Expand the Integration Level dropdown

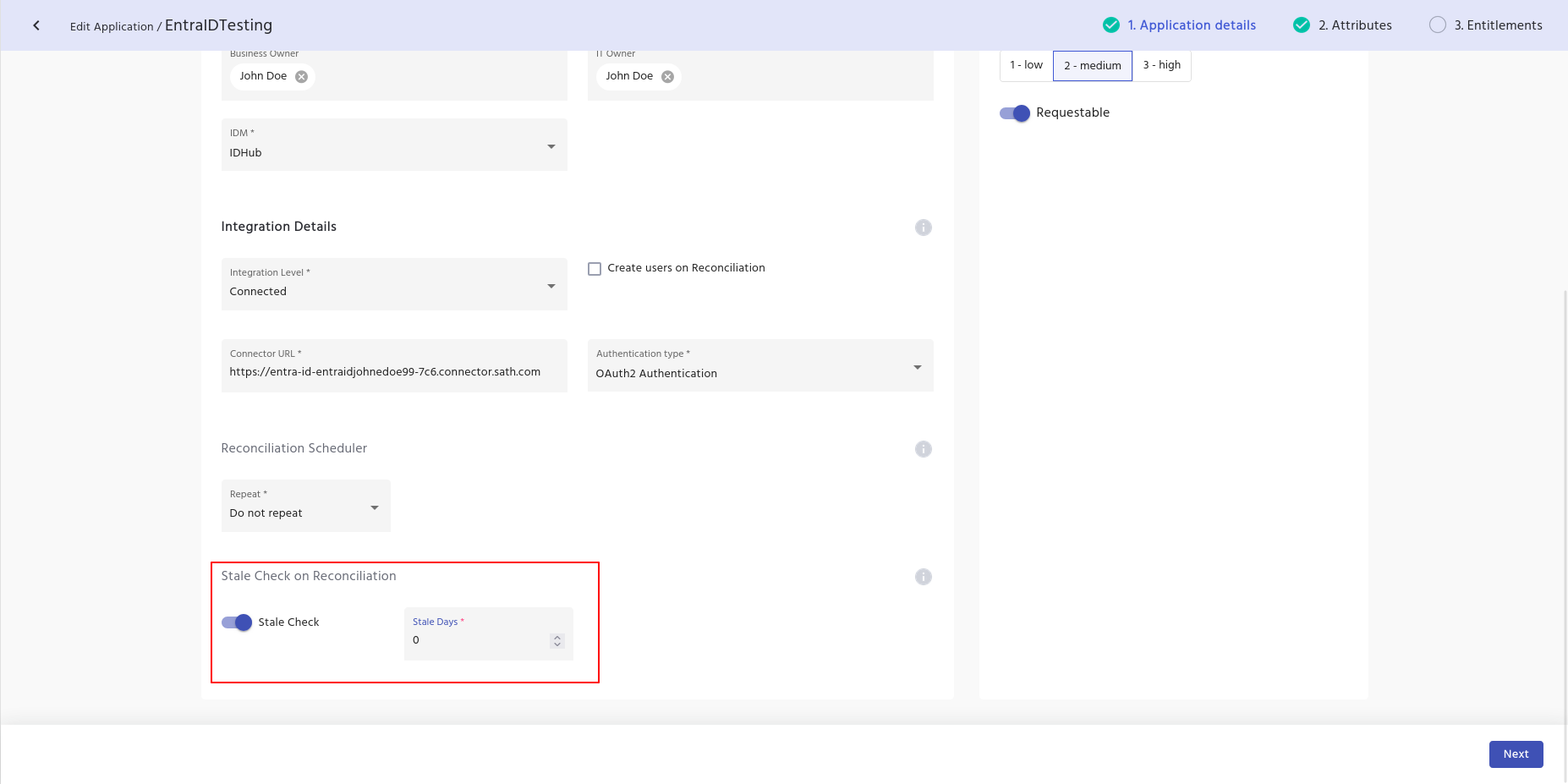394,285
